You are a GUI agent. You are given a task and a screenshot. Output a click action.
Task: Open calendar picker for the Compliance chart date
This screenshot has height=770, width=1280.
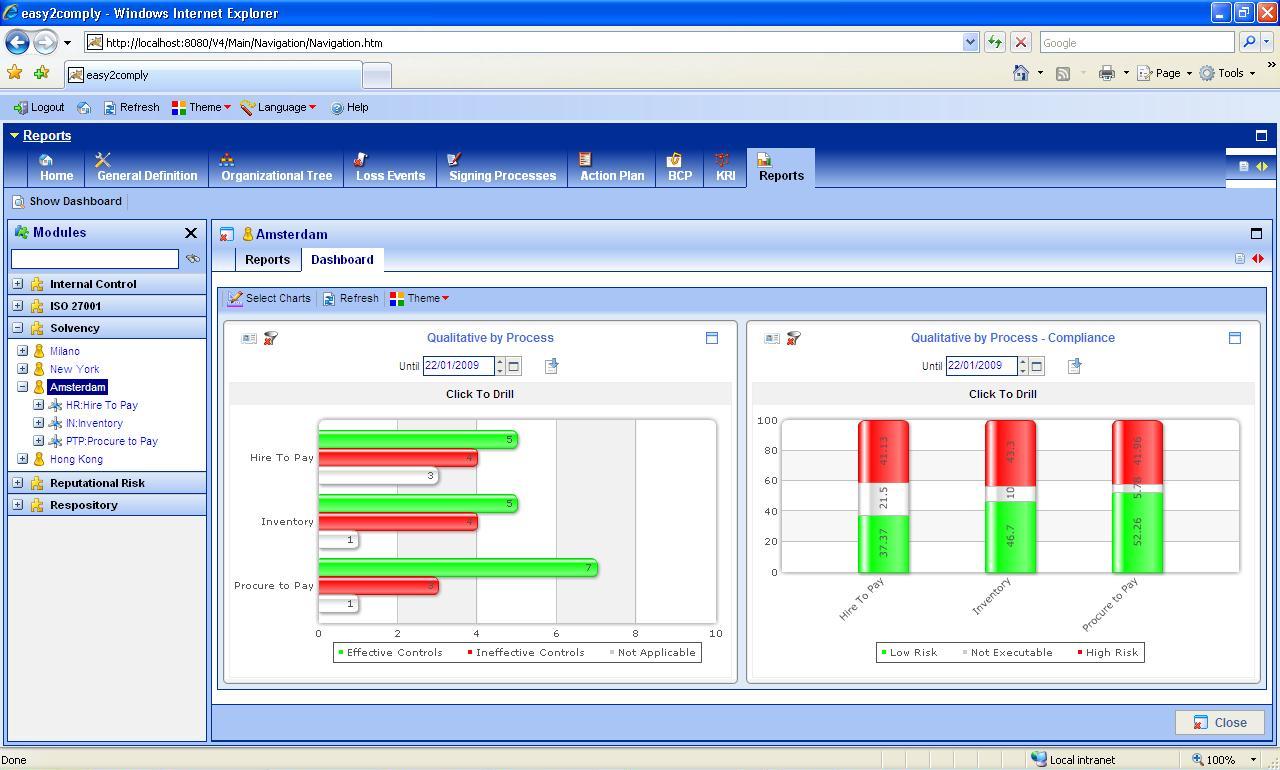click(1037, 366)
